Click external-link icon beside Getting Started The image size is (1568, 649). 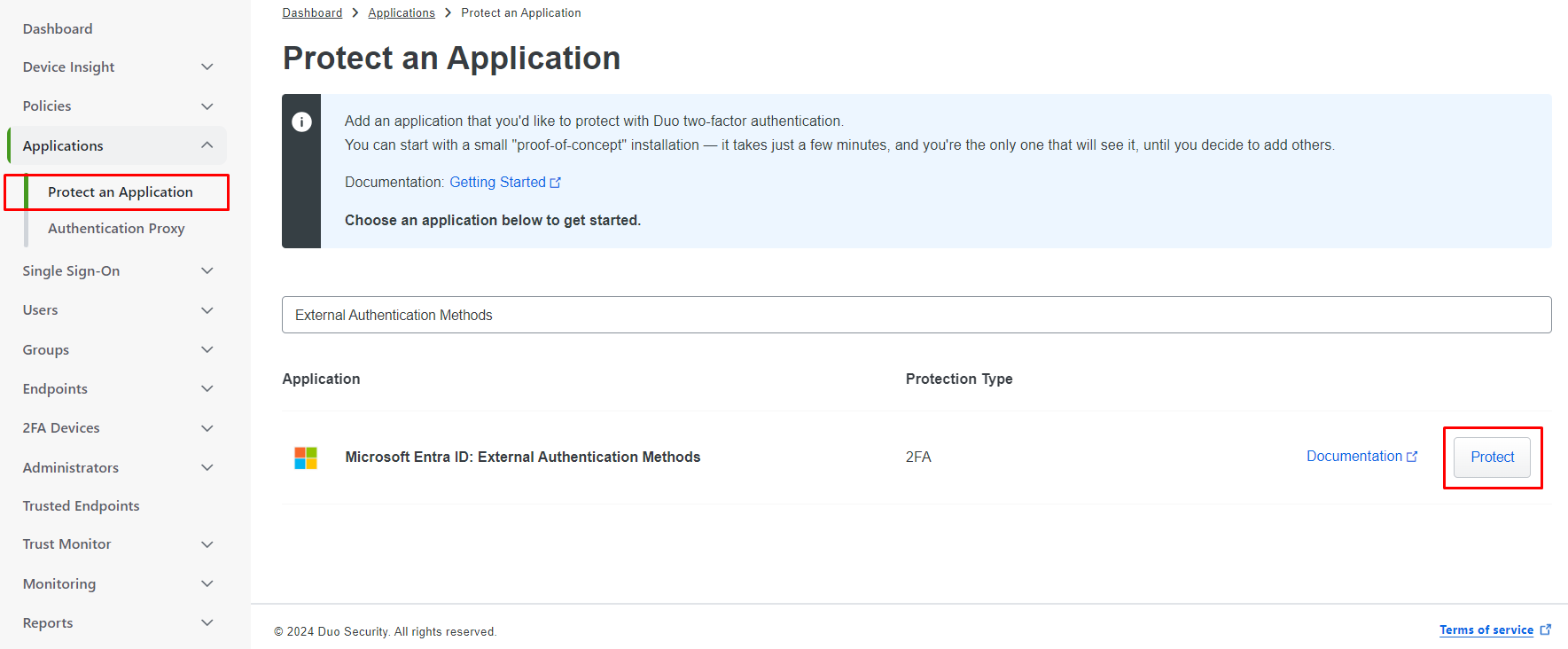pos(556,183)
